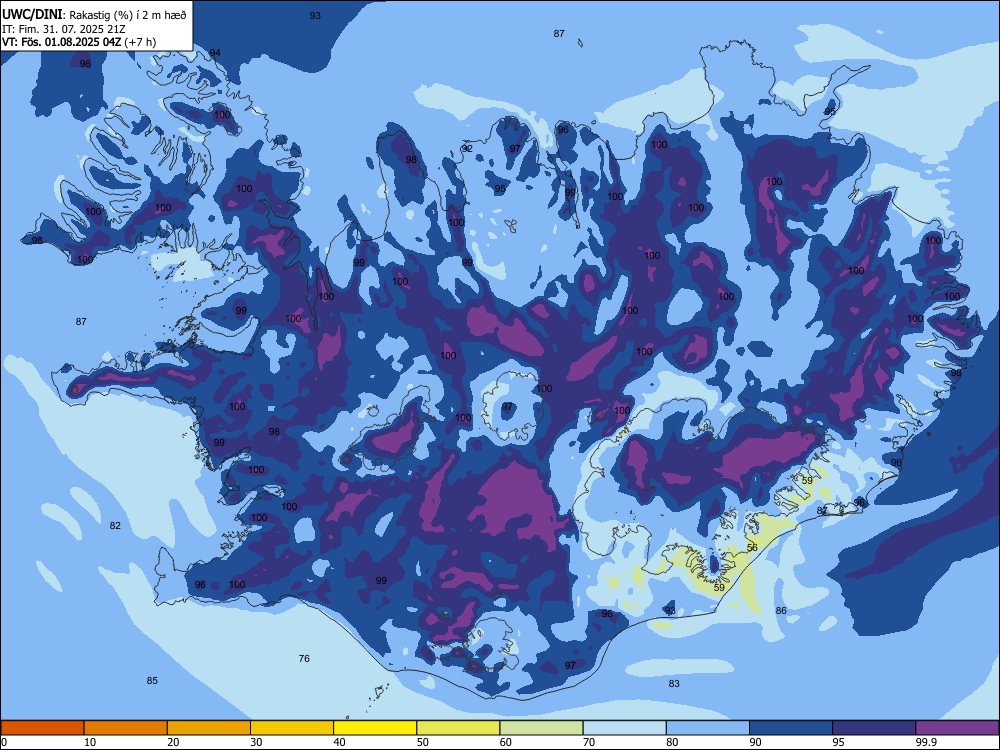Click the legend scale label 30
The height and width of the screenshot is (750, 1000).
pyautogui.click(x=256, y=742)
